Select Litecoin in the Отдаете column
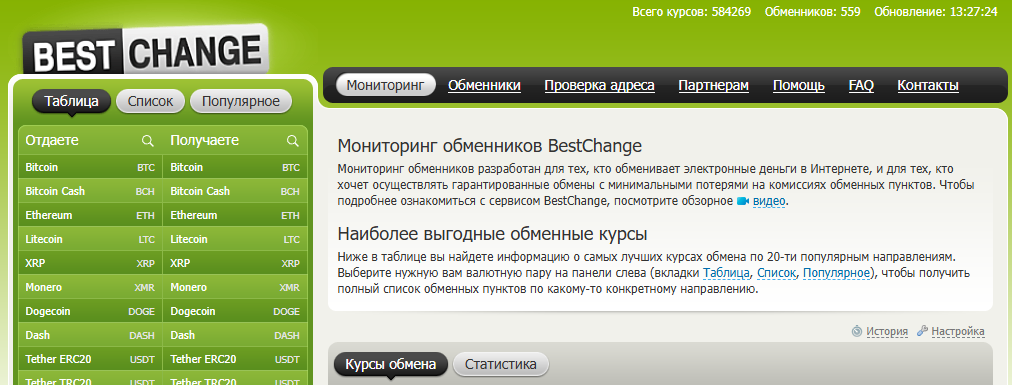Image resolution: width=1012 pixels, height=385 pixels. pos(90,239)
